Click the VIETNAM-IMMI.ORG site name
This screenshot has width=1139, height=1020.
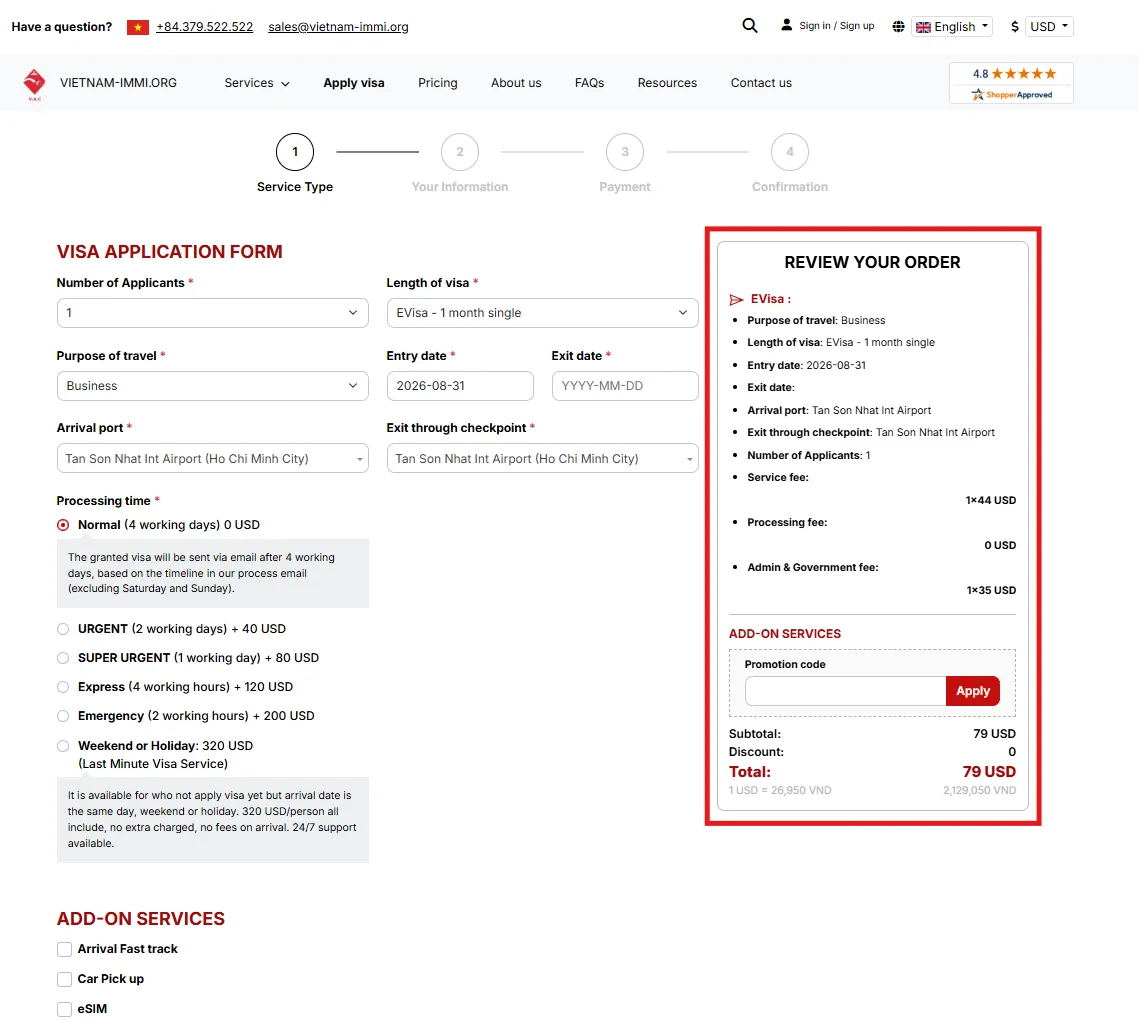[x=118, y=83]
